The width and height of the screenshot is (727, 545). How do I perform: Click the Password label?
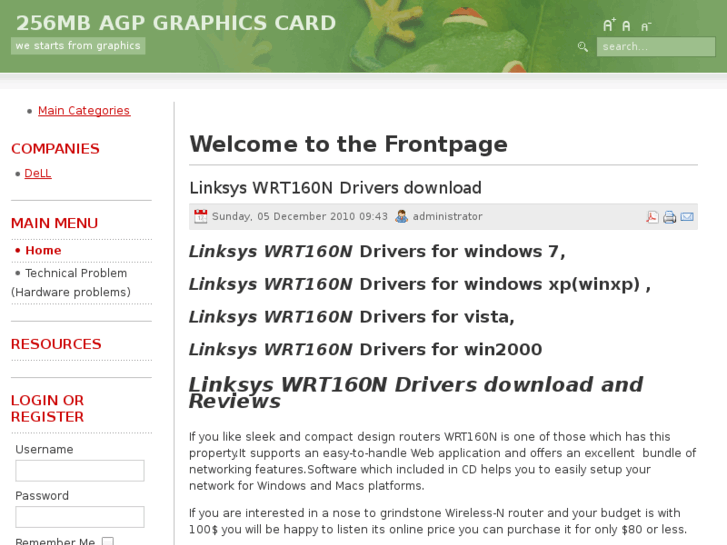click(42, 496)
